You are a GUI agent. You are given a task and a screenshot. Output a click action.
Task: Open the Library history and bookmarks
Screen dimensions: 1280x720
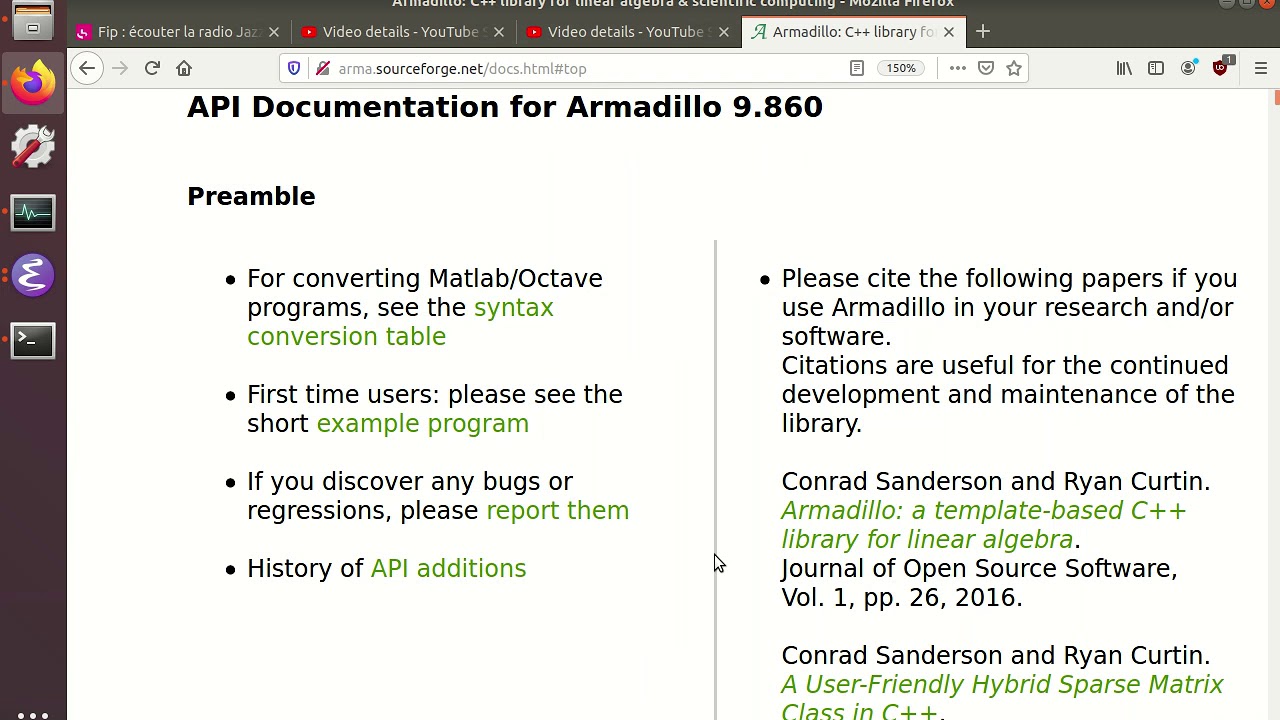coord(1124,68)
